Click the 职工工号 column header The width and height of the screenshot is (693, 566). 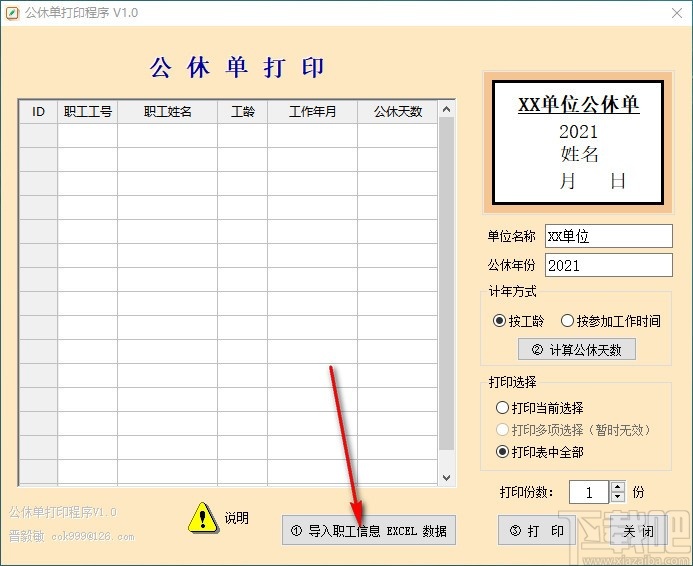point(88,112)
